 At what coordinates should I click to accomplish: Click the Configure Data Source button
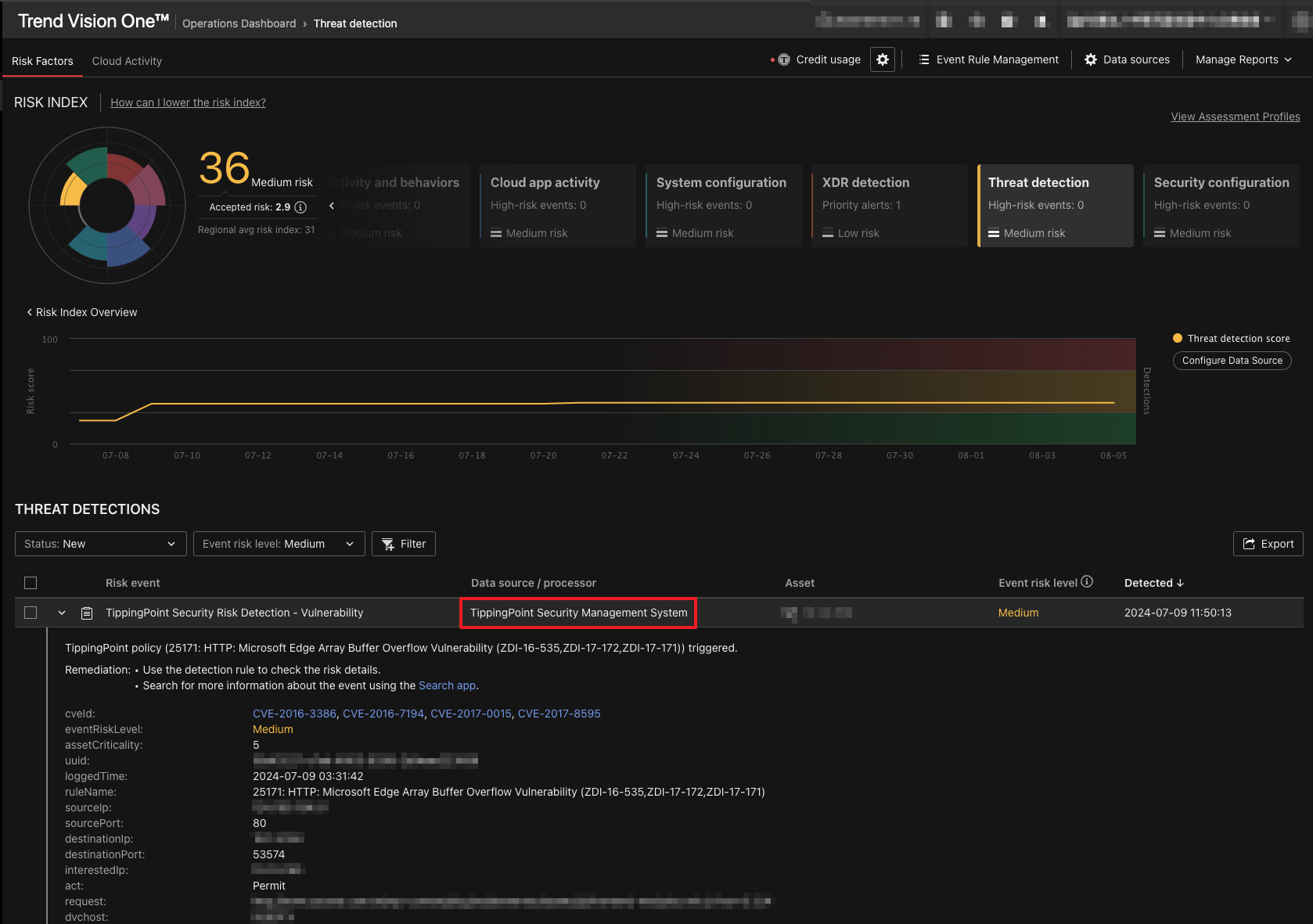tap(1232, 361)
